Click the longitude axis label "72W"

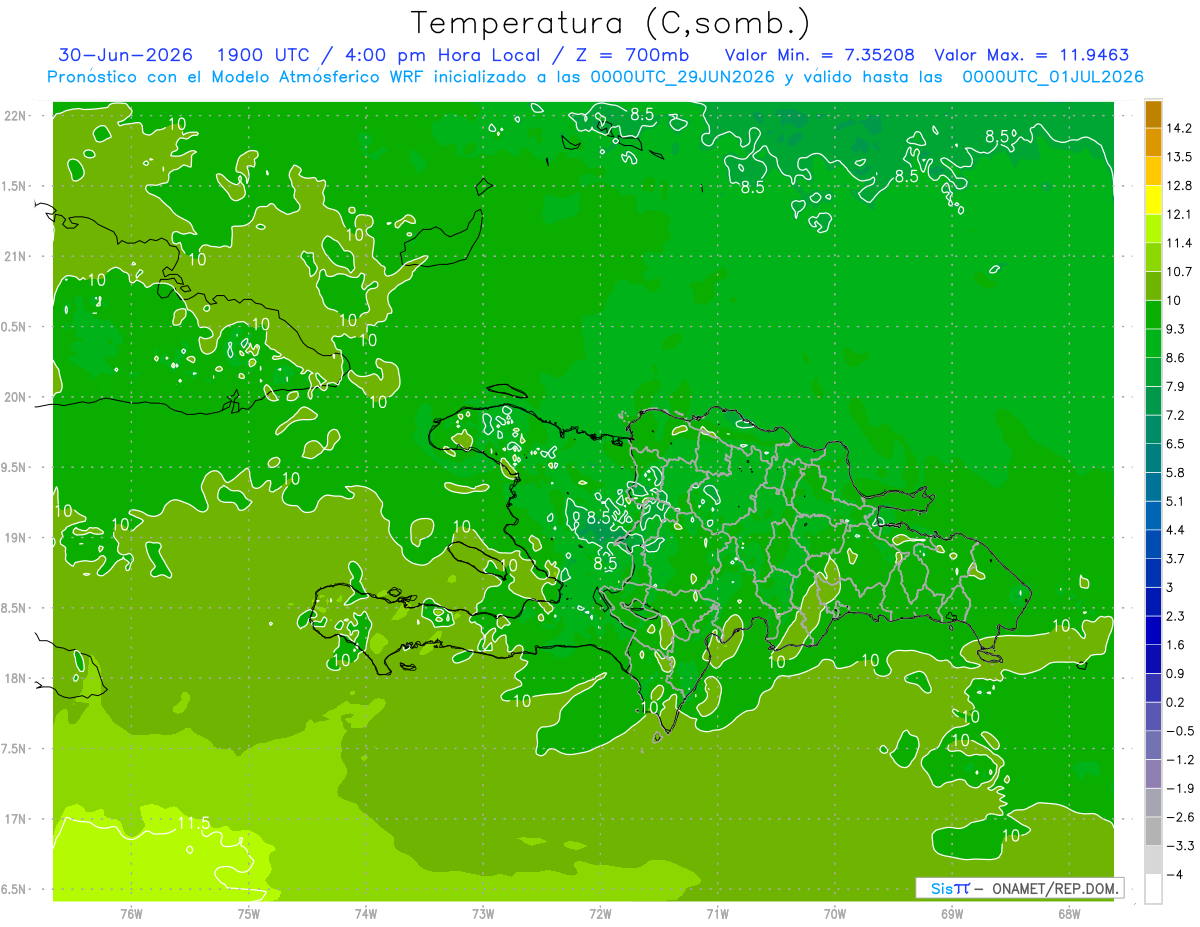tap(600, 915)
